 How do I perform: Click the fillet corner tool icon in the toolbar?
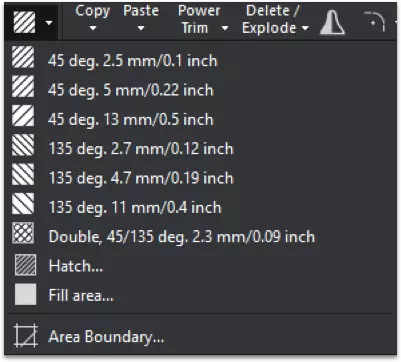[375, 22]
